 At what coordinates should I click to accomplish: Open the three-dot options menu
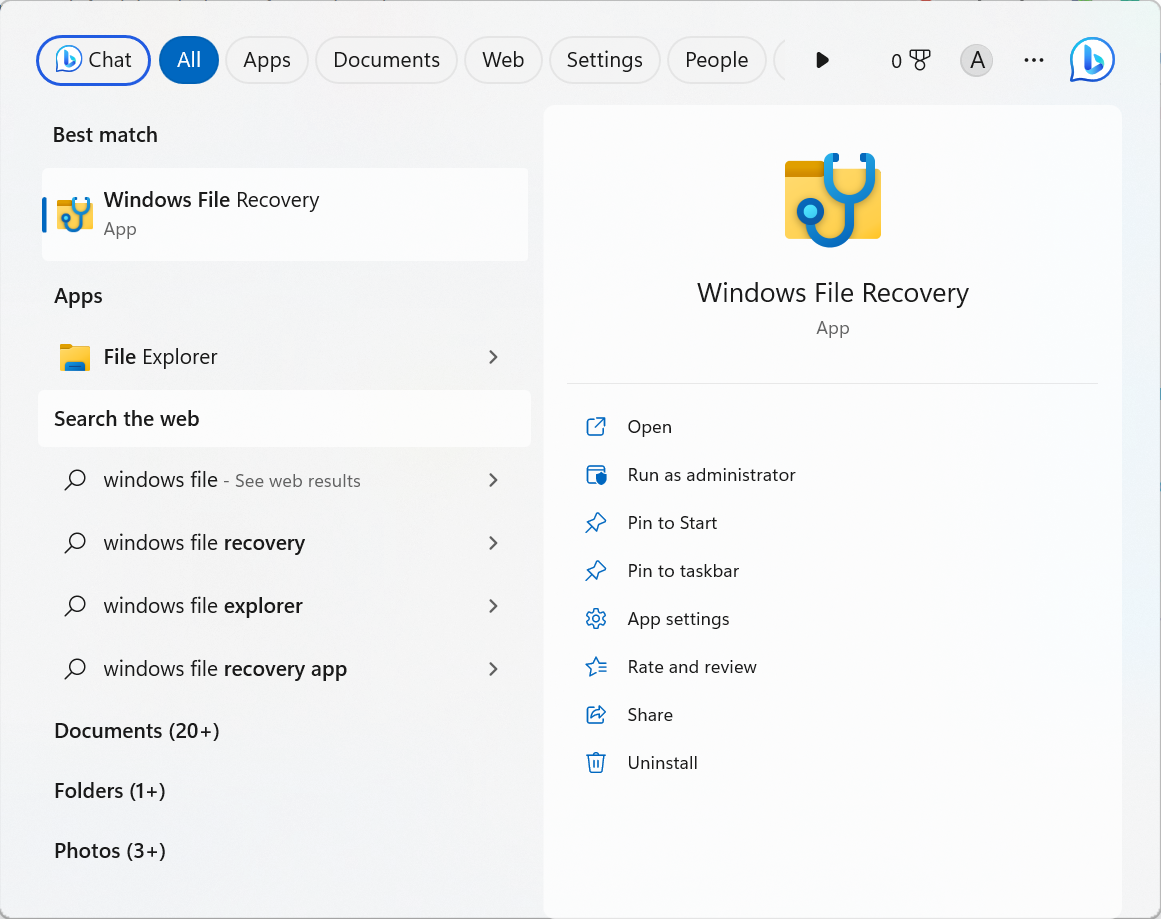coord(1034,60)
